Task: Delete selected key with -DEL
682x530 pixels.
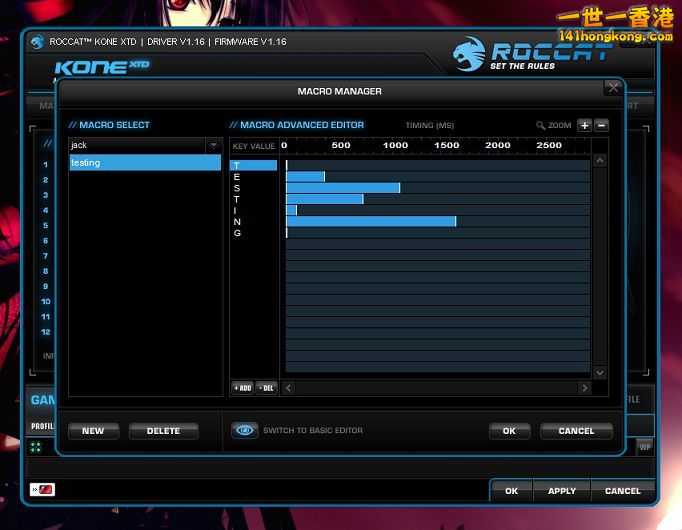Action: tap(266, 388)
